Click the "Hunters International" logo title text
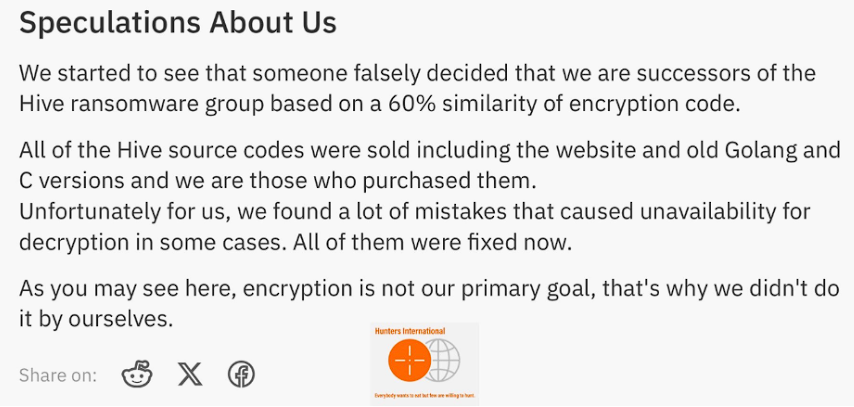 click(x=409, y=331)
